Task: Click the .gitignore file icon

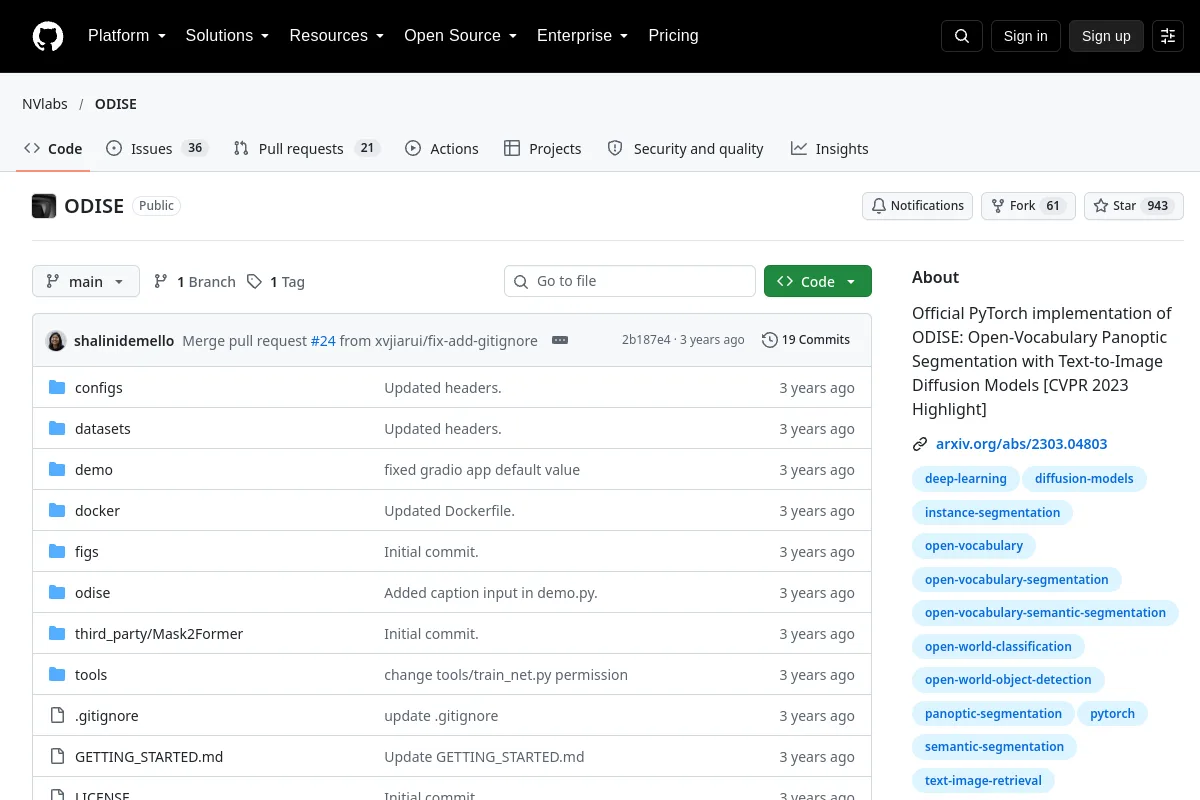Action: pos(57,716)
